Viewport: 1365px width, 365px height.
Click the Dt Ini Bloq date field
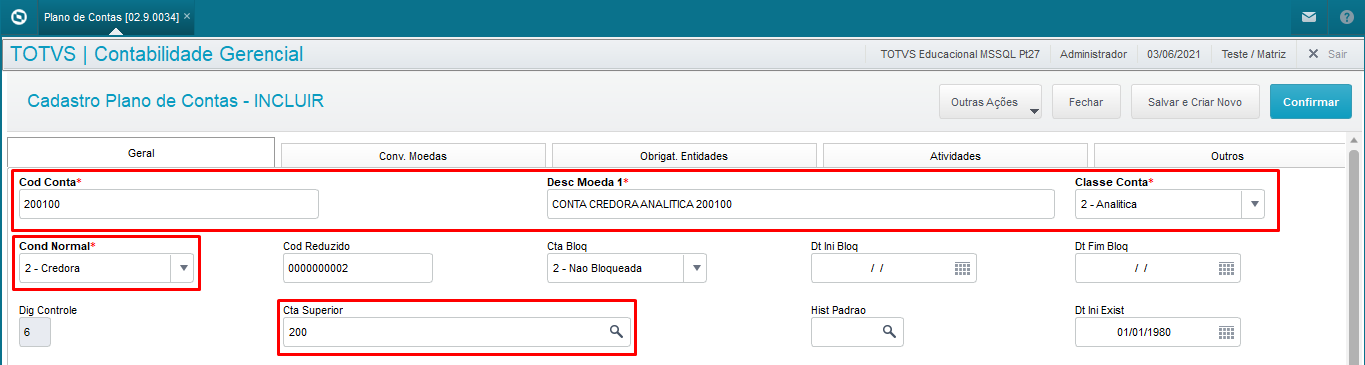[894, 268]
